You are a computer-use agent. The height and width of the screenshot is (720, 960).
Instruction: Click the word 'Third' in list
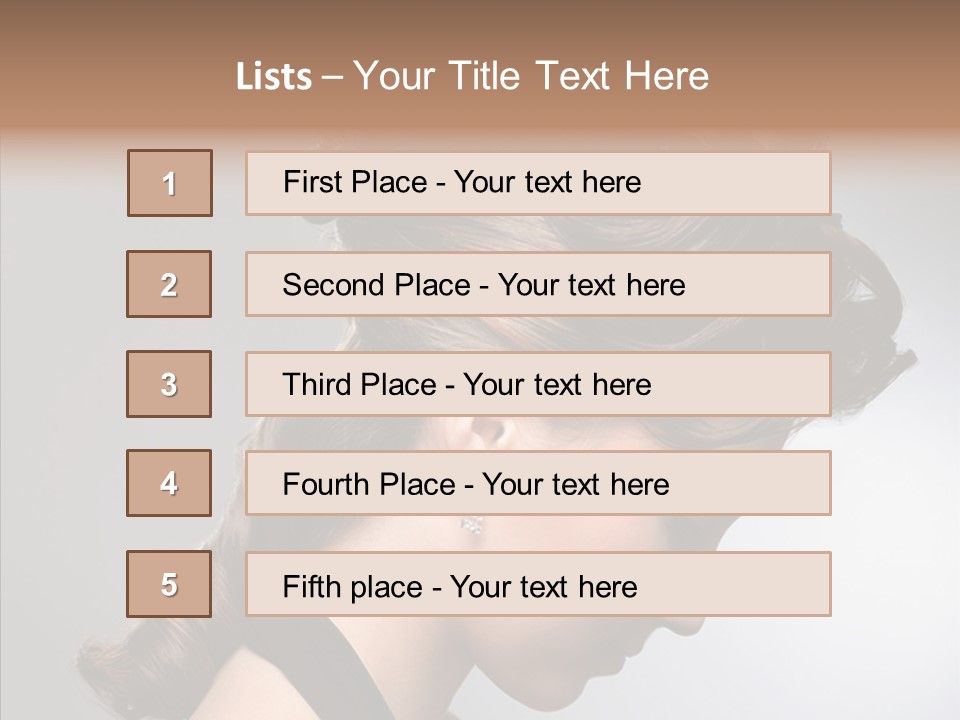click(x=316, y=384)
